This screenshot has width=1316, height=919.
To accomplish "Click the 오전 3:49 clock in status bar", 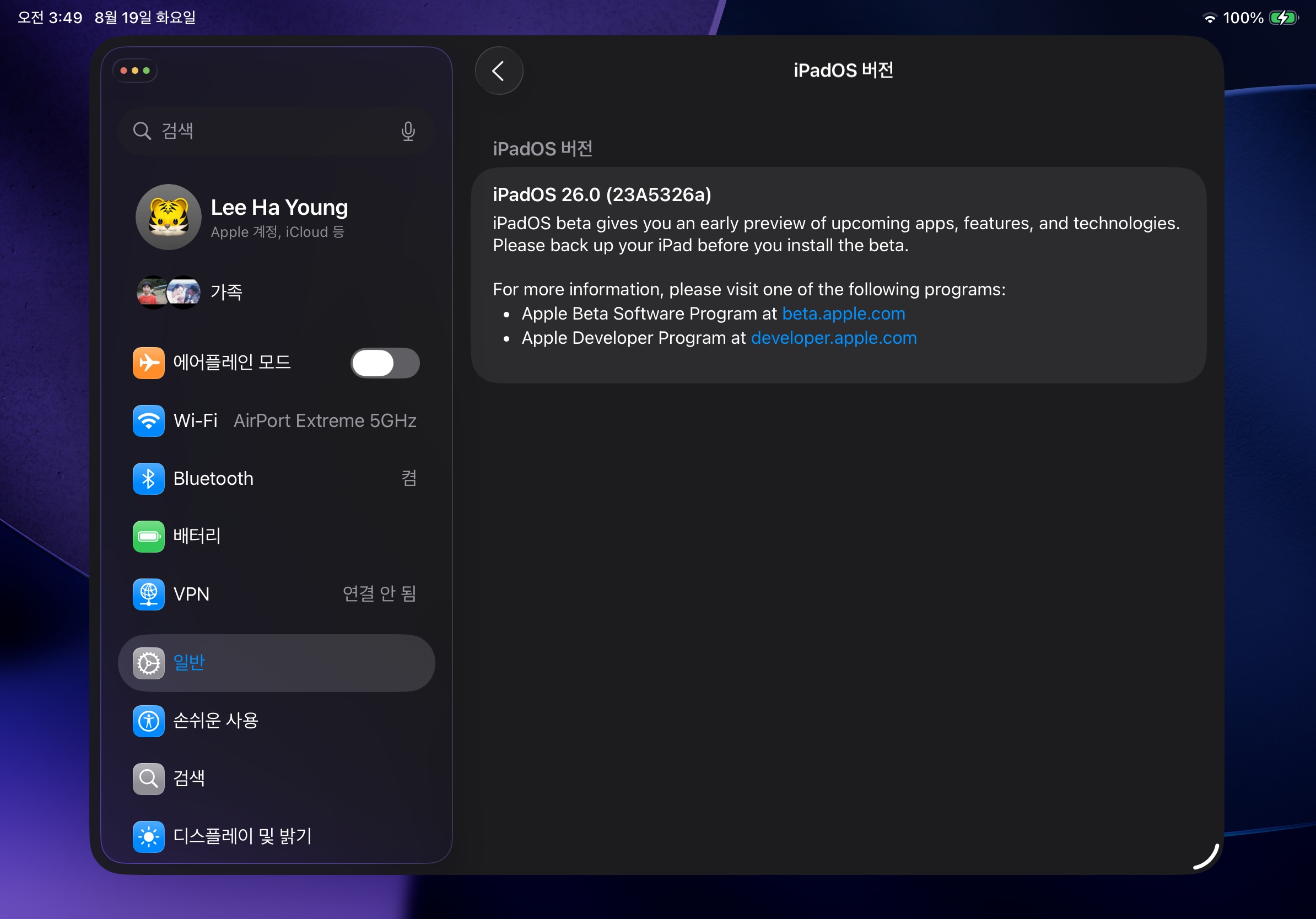I will (x=50, y=18).
